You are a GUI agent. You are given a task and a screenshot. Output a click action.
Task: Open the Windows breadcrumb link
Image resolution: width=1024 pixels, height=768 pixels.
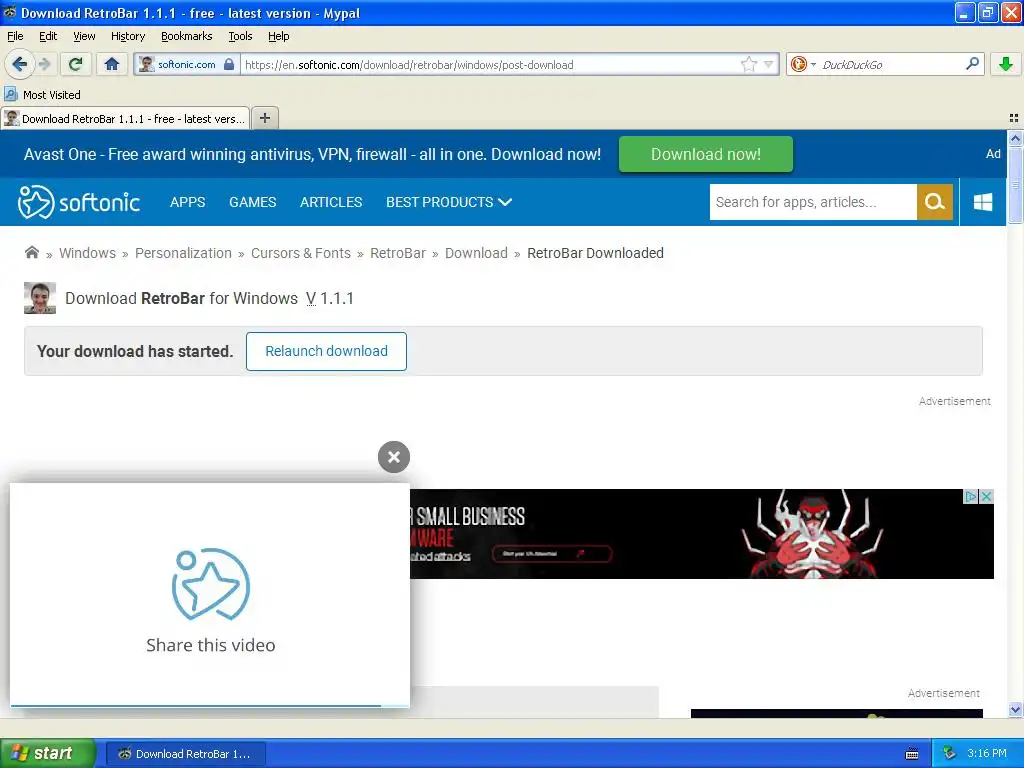[x=88, y=253]
